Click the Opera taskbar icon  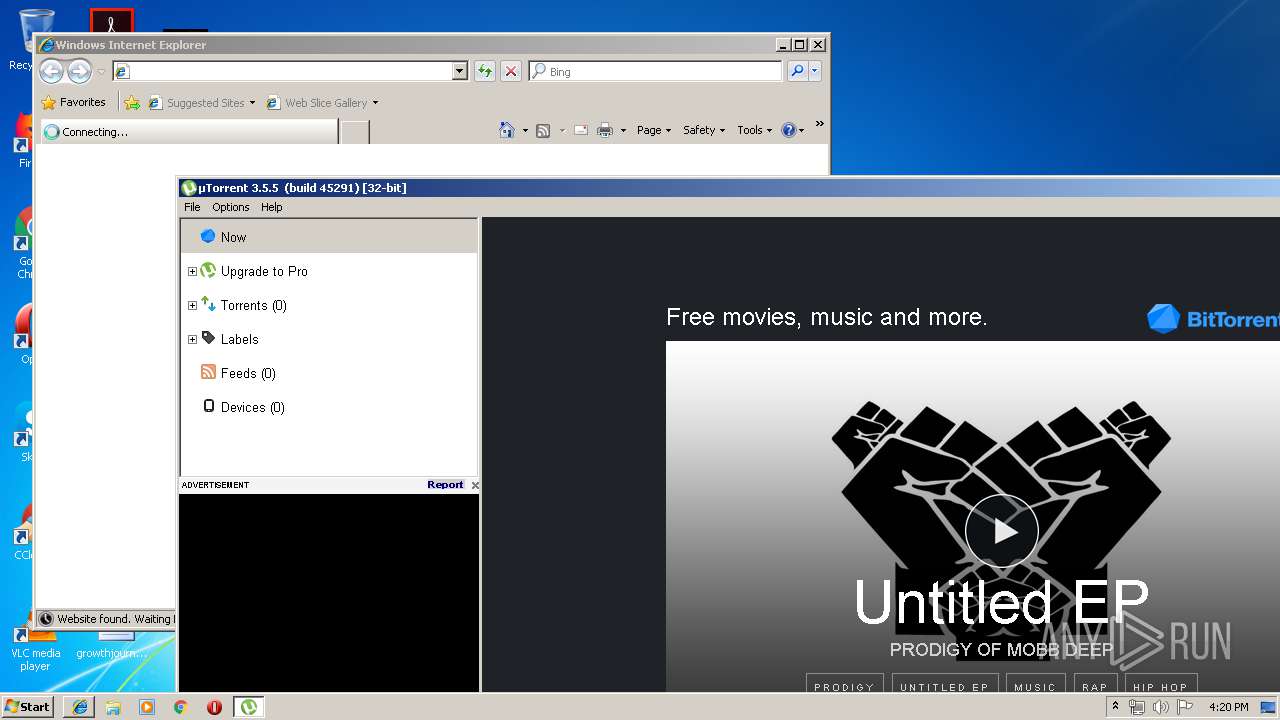(x=214, y=707)
